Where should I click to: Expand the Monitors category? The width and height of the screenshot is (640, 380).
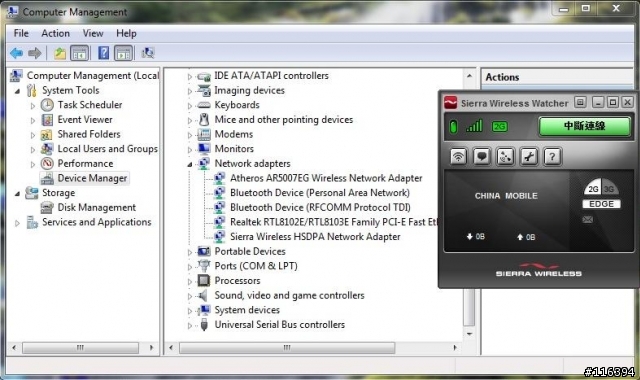[x=189, y=150]
